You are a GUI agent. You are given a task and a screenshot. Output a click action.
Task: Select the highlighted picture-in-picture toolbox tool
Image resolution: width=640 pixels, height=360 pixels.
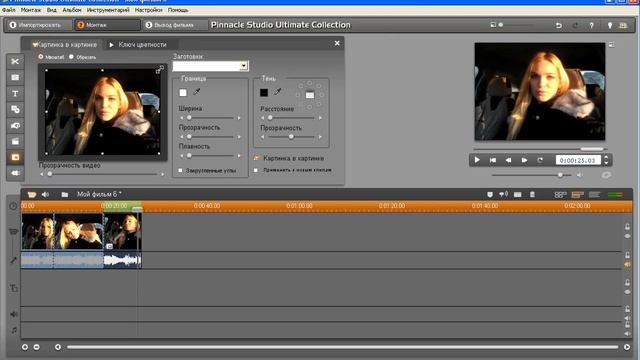pos(15,157)
